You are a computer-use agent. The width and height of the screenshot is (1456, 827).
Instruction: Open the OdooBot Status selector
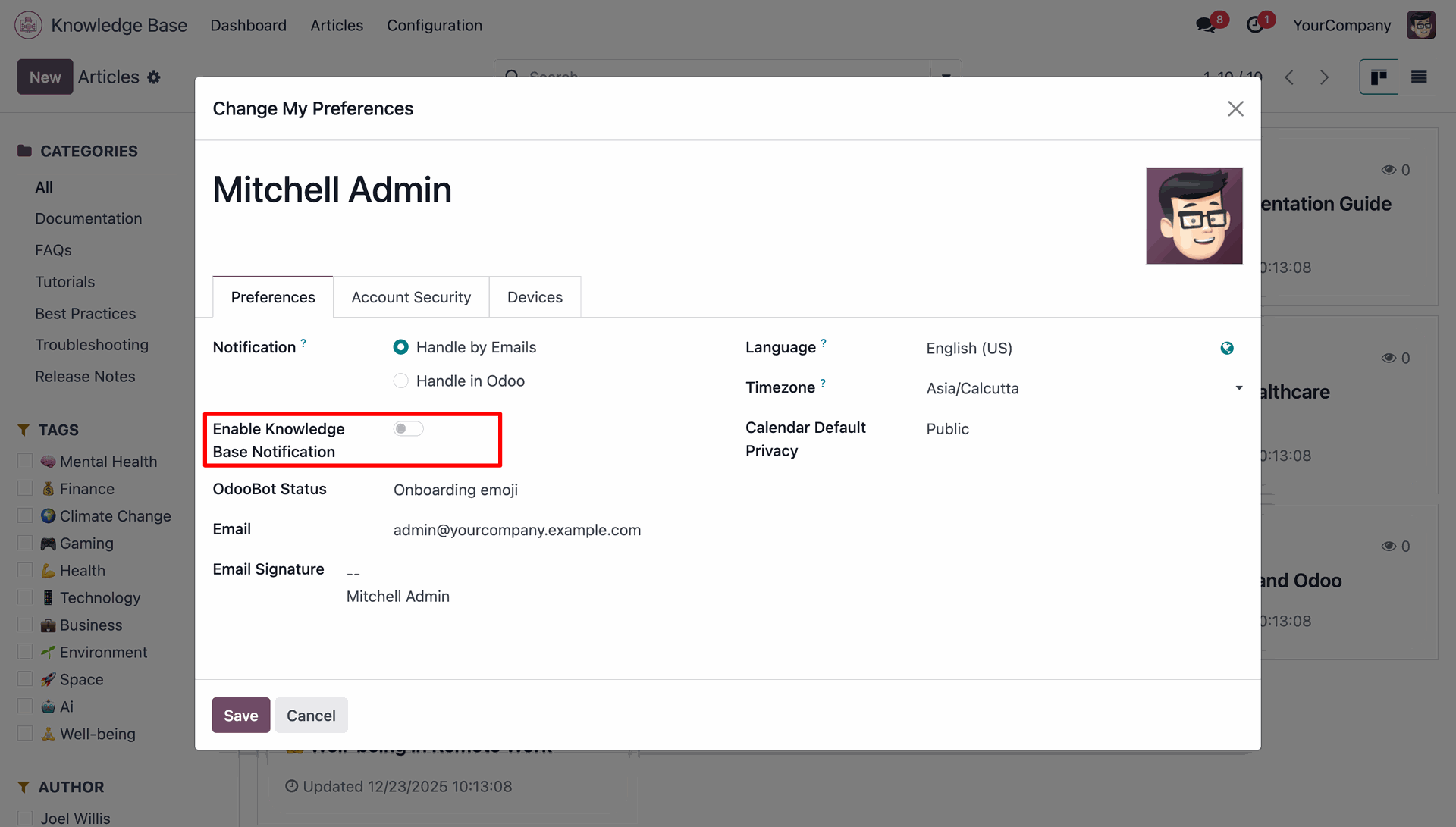(456, 490)
